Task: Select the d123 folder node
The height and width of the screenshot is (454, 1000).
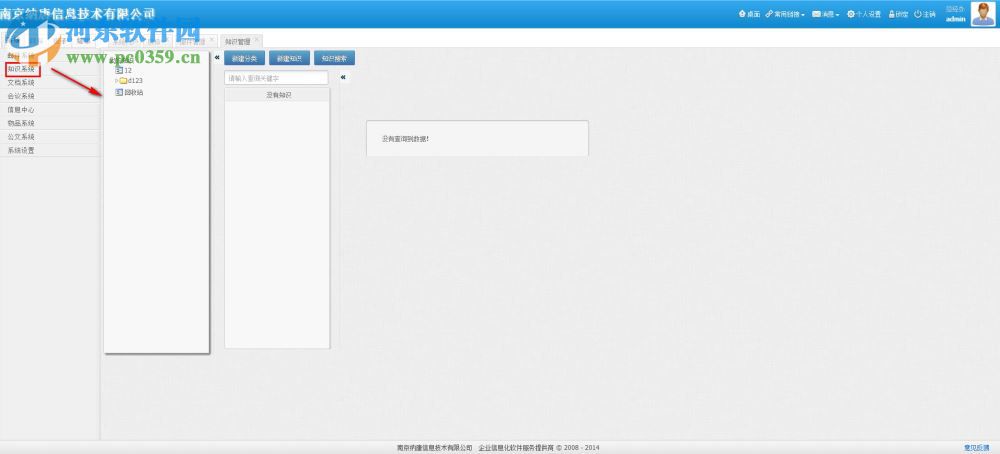Action: 131,81
